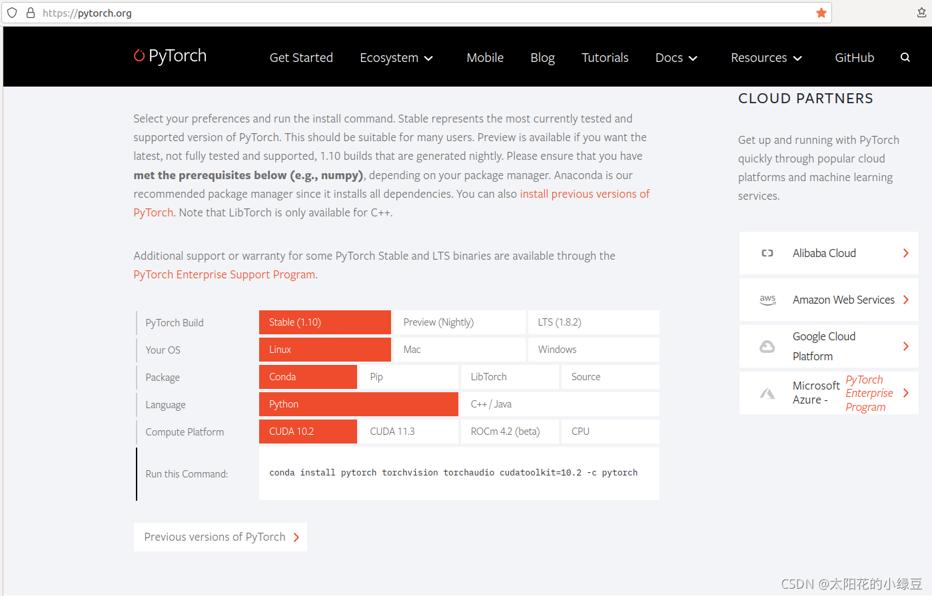Select the Pip package option
Screen dimensions: 932x596
[x=409, y=377]
